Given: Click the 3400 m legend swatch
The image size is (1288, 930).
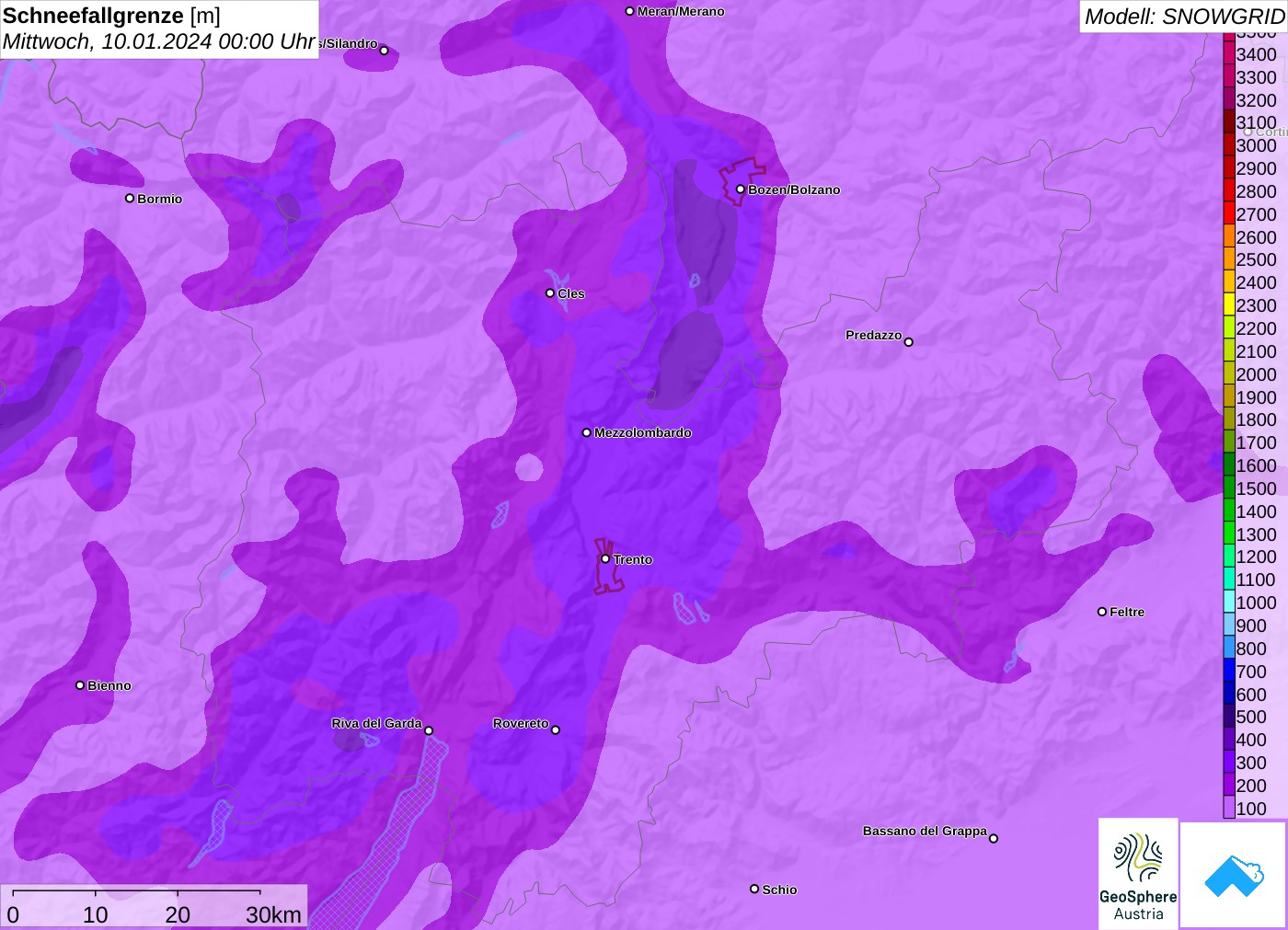Looking at the screenshot, I should click(1229, 54).
